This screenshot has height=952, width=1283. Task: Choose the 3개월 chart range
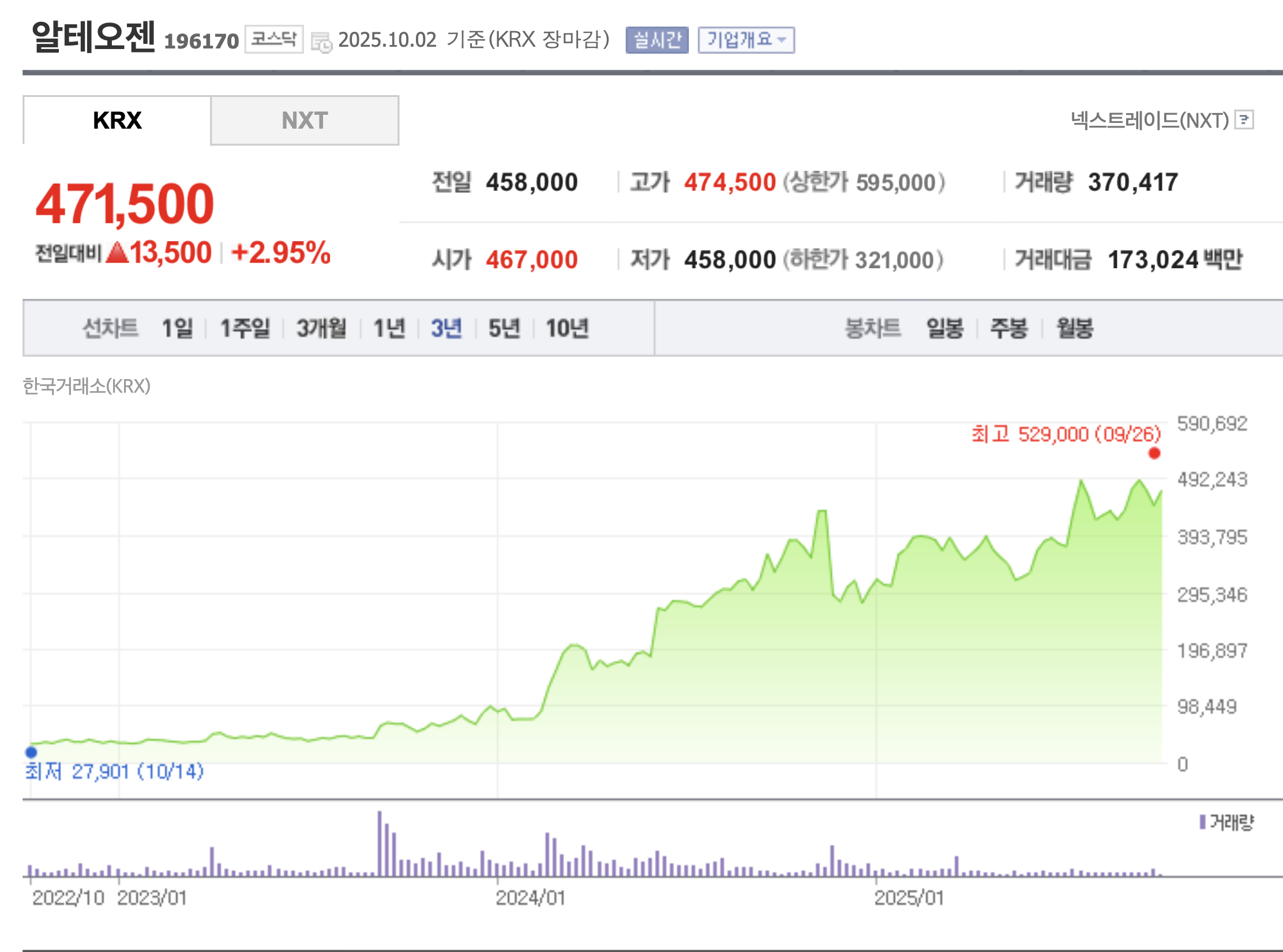(x=321, y=328)
